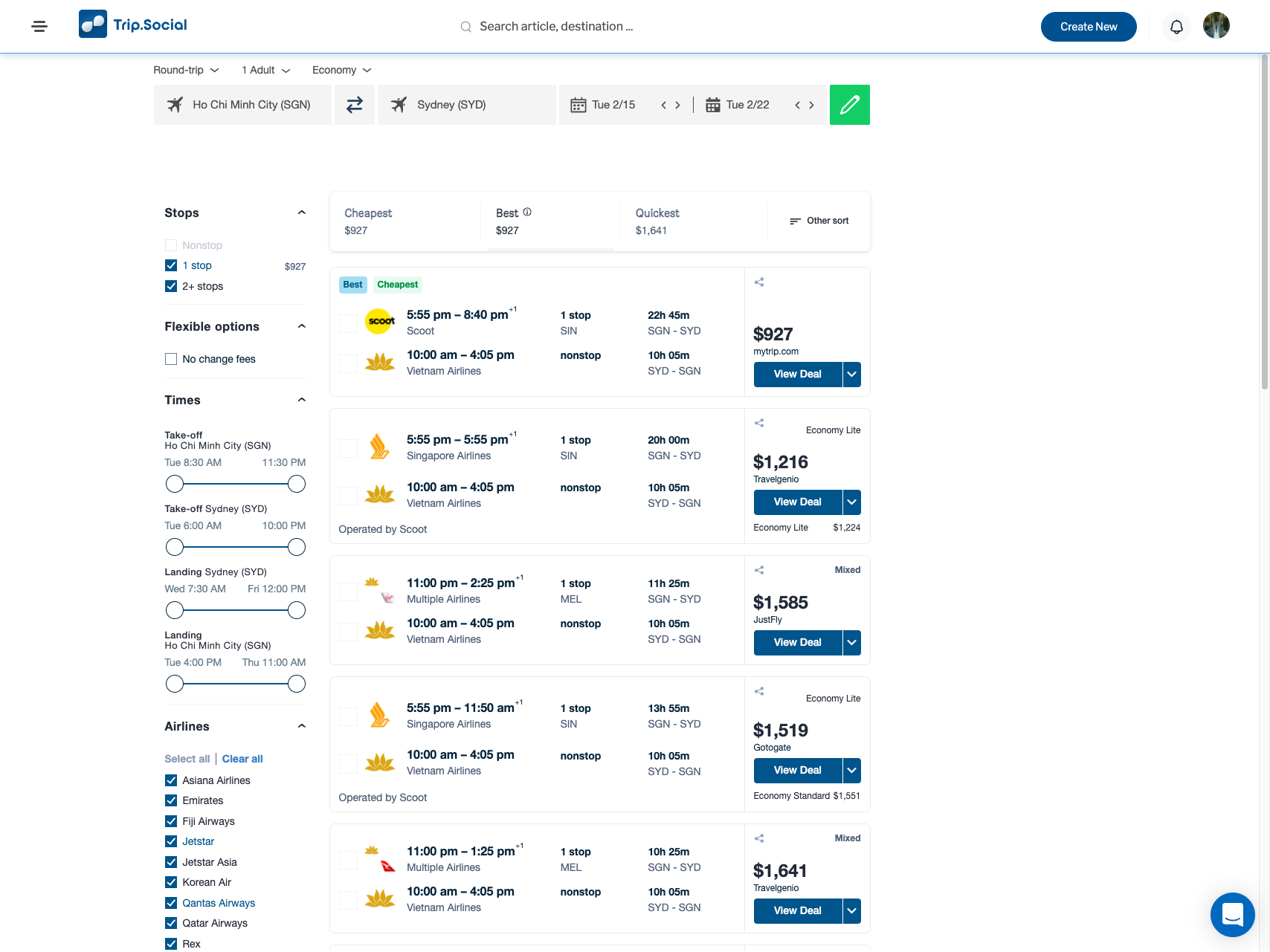Click the Sydney (SYD) destination field
Viewport: 1270px width, 952px height.
click(x=467, y=105)
